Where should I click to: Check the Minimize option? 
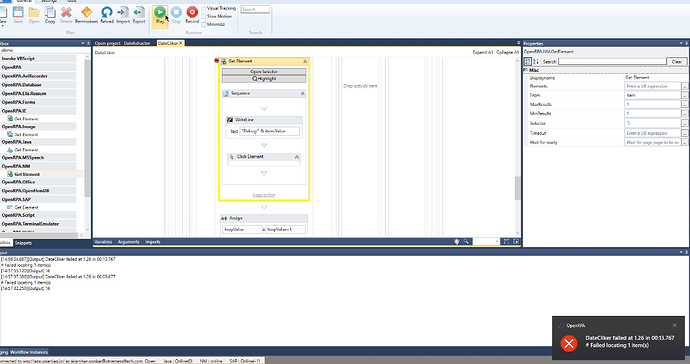click(x=204, y=24)
